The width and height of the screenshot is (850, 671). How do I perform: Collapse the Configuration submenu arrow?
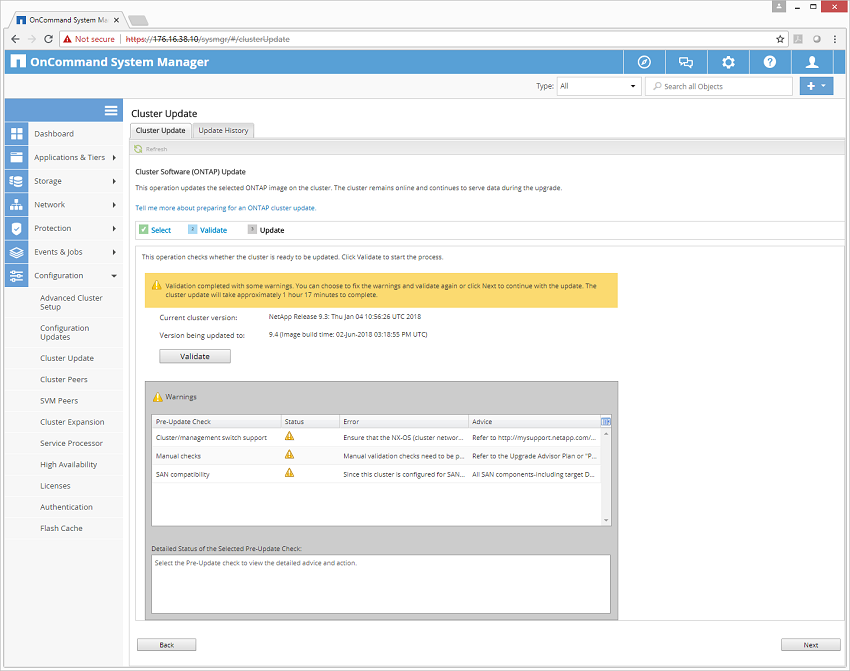click(114, 276)
